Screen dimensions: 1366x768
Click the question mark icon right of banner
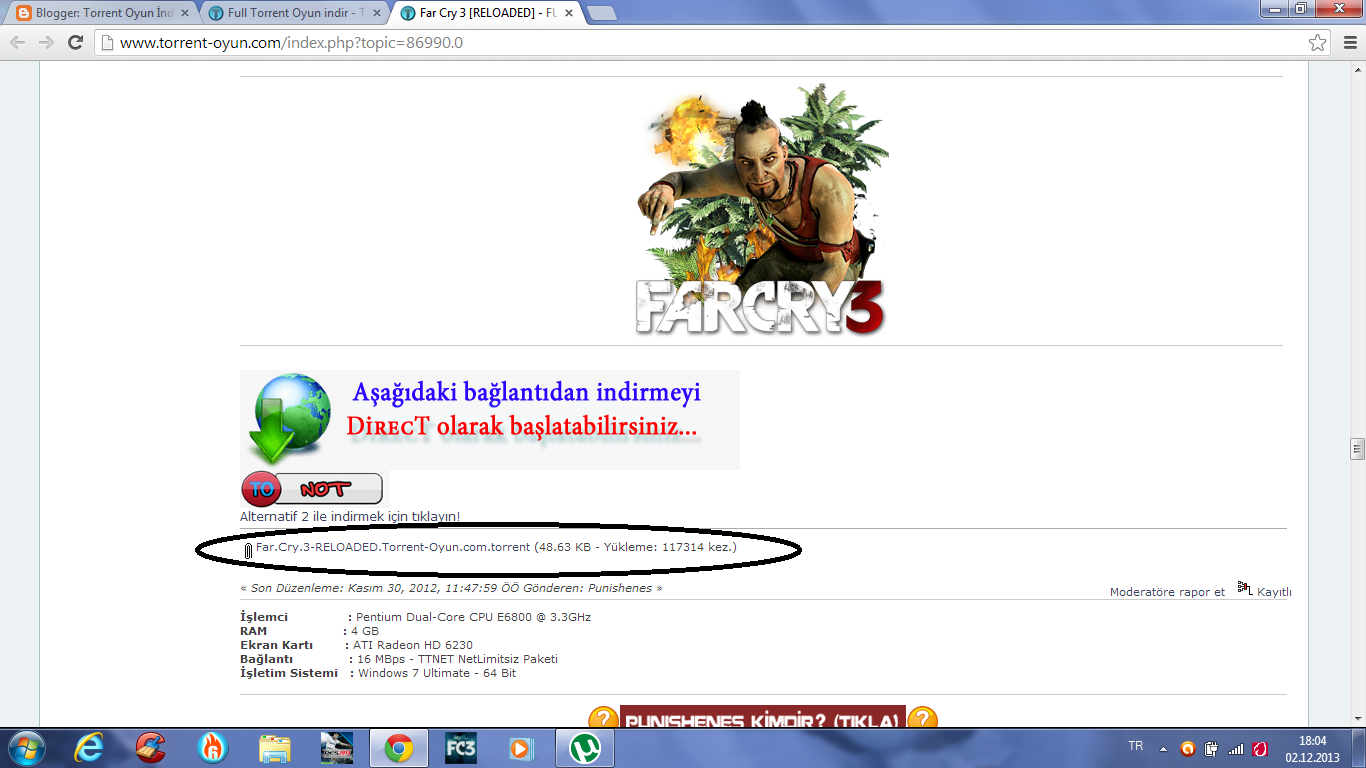[x=922, y=717]
